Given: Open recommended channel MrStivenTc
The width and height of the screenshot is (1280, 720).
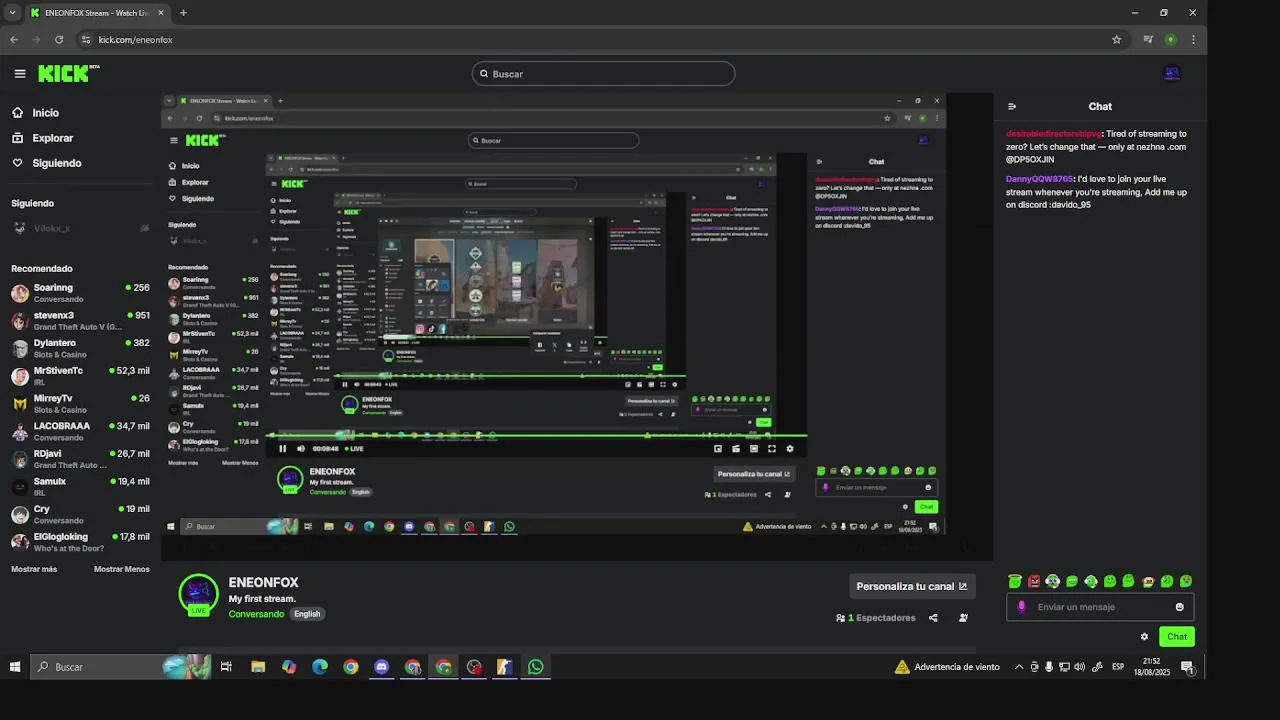Looking at the screenshot, I should [80, 376].
